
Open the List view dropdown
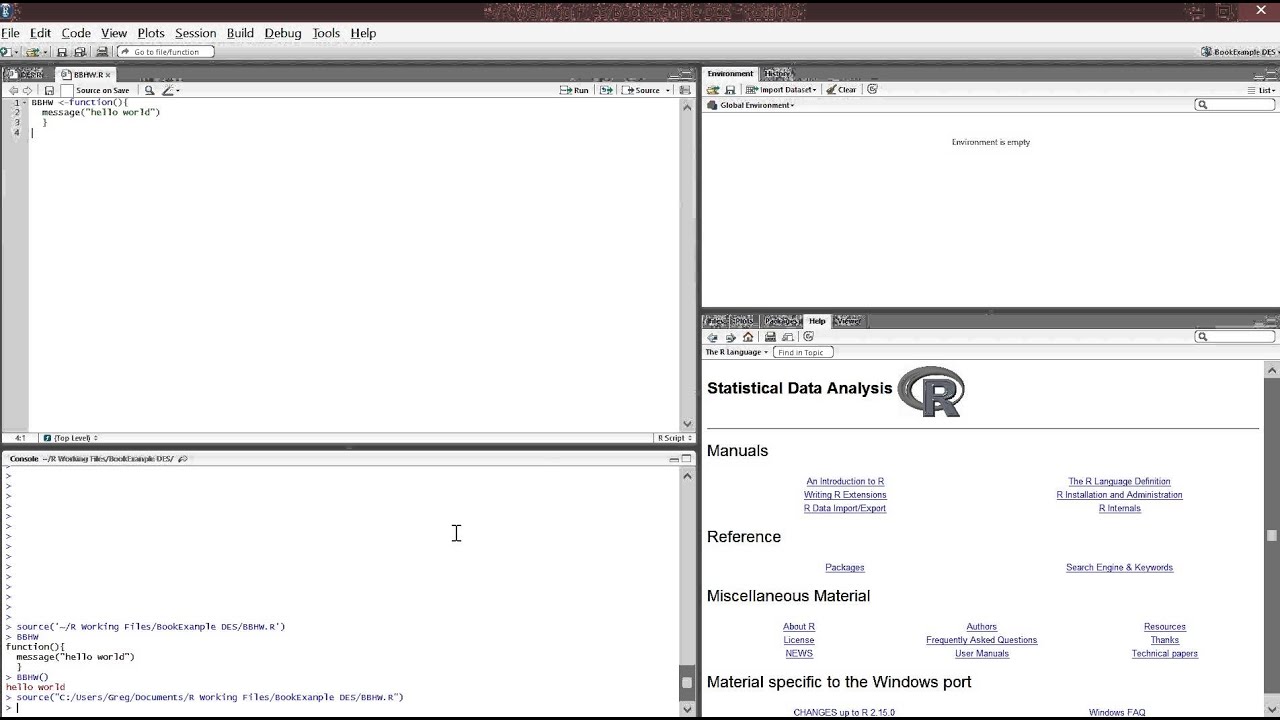point(1262,90)
